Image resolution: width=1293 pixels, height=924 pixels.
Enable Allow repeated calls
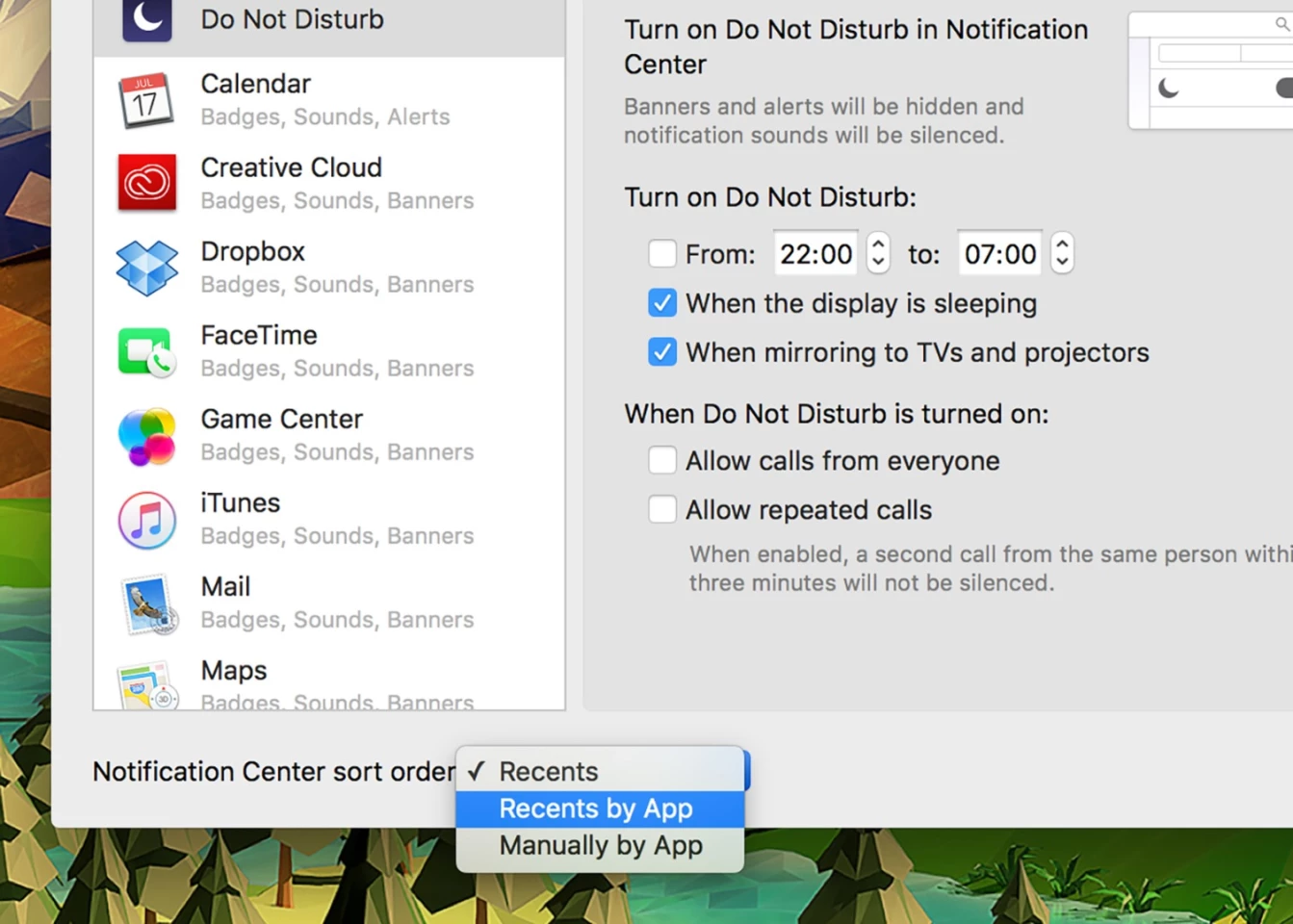click(662, 509)
